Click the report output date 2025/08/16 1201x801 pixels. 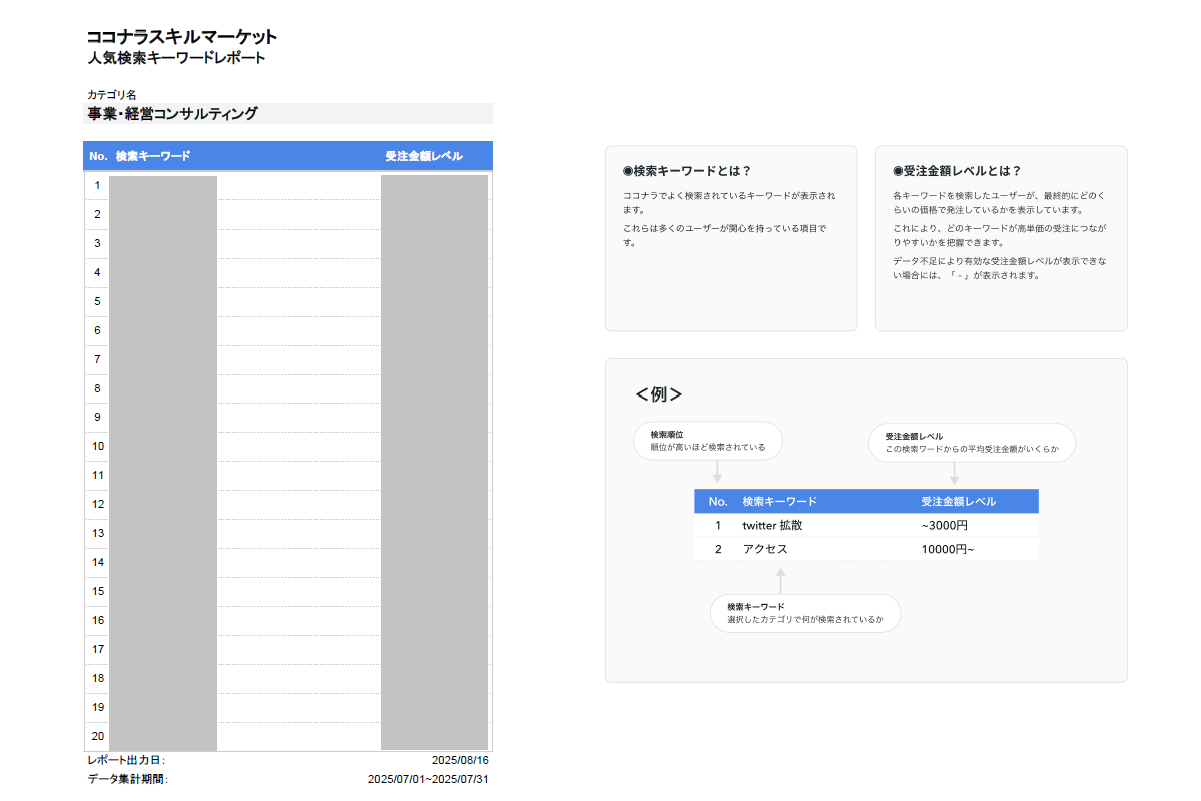pyautogui.click(x=460, y=760)
